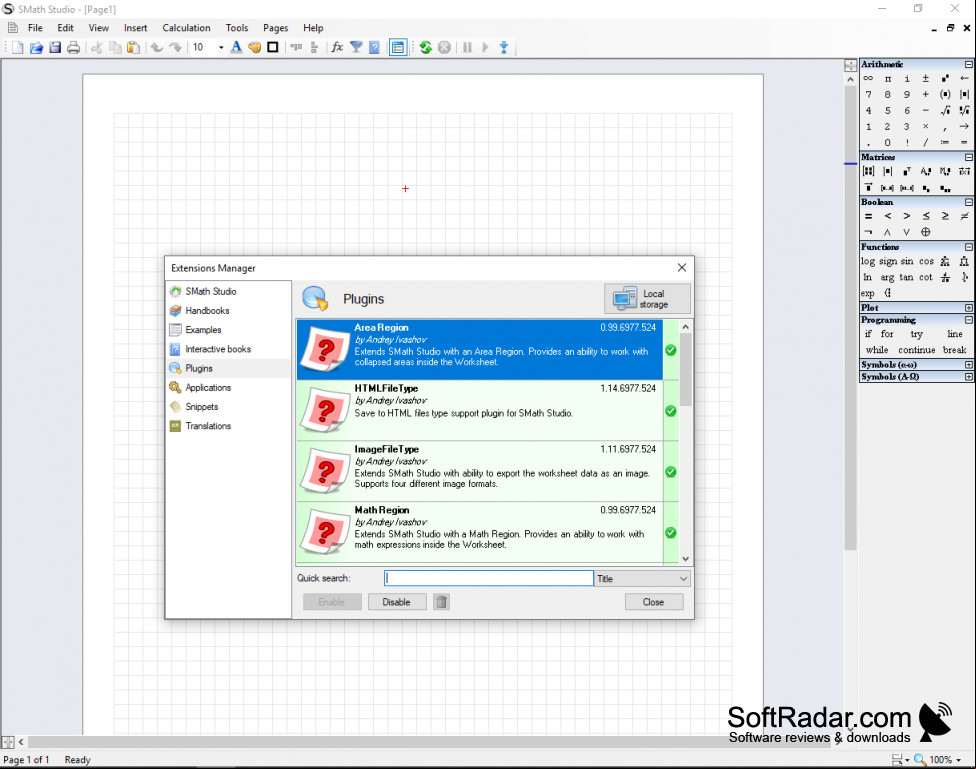Insert the sin function
This screenshot has height=769, width=976.
(x=907, y=262)
